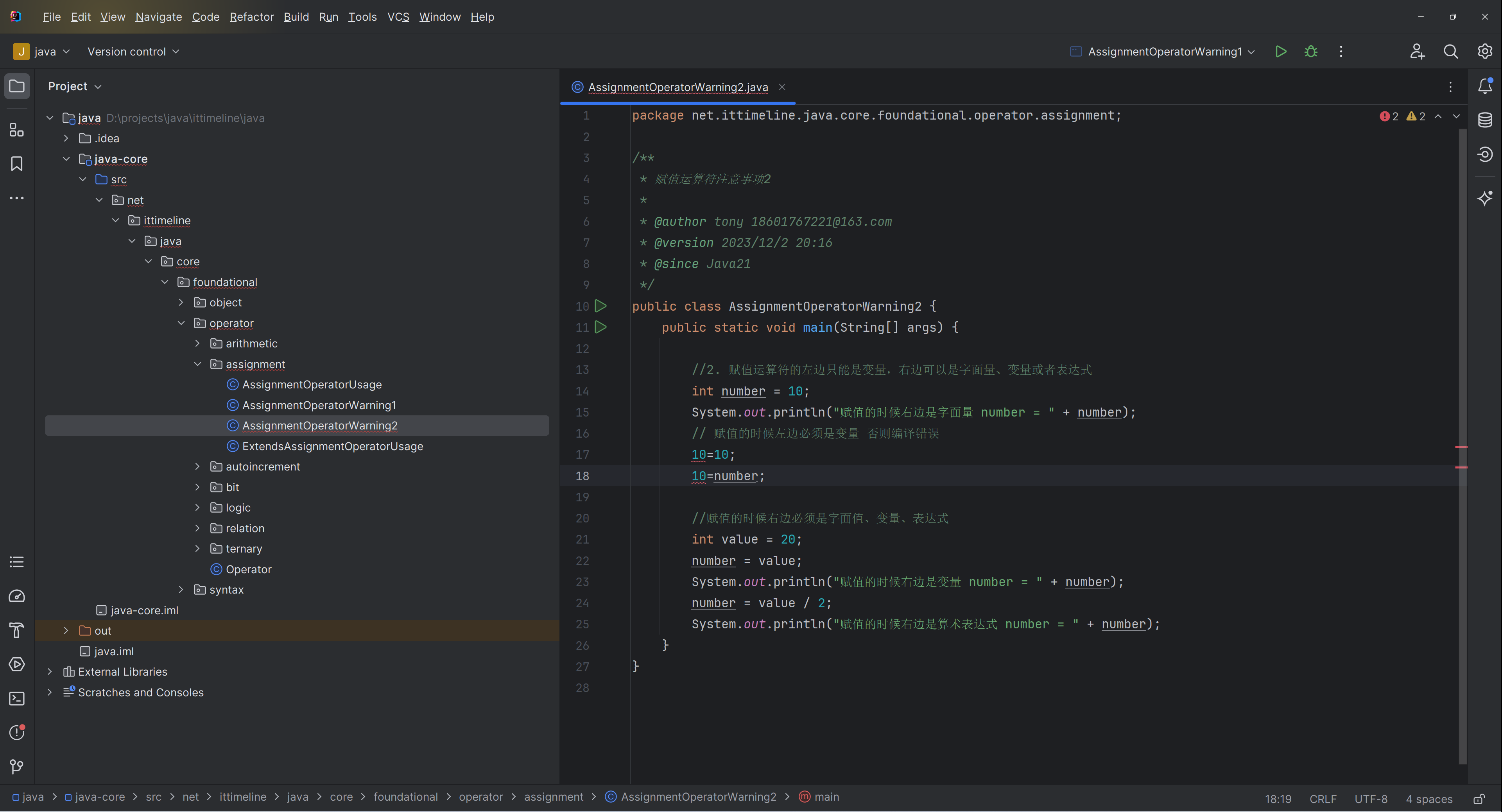This screenshot has height=812, width=1502.
Task: Open the Build menu
Action: 296,17
